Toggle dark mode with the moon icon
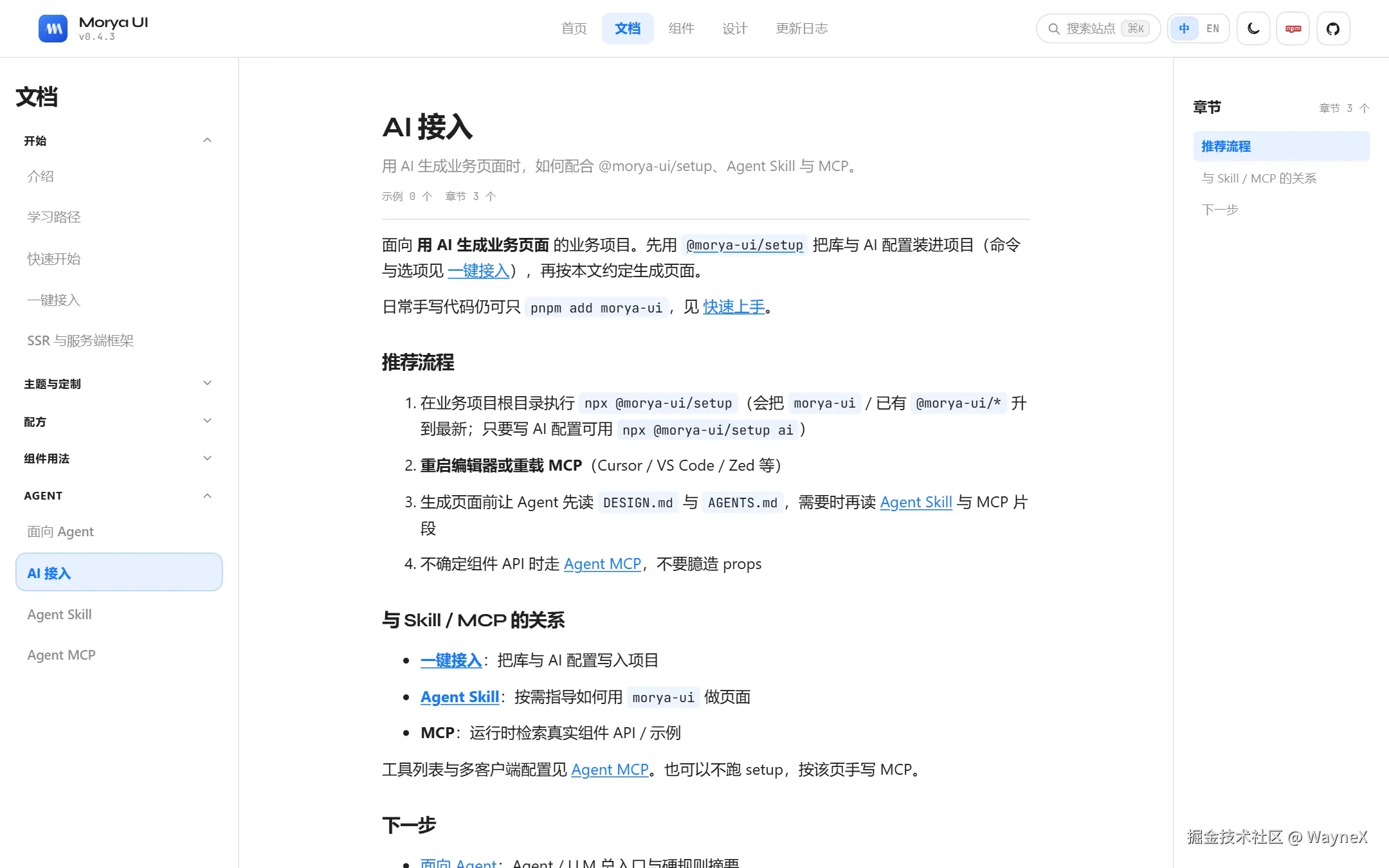Viewport: 1389px width, 868px height. [x=1253, y=28]
